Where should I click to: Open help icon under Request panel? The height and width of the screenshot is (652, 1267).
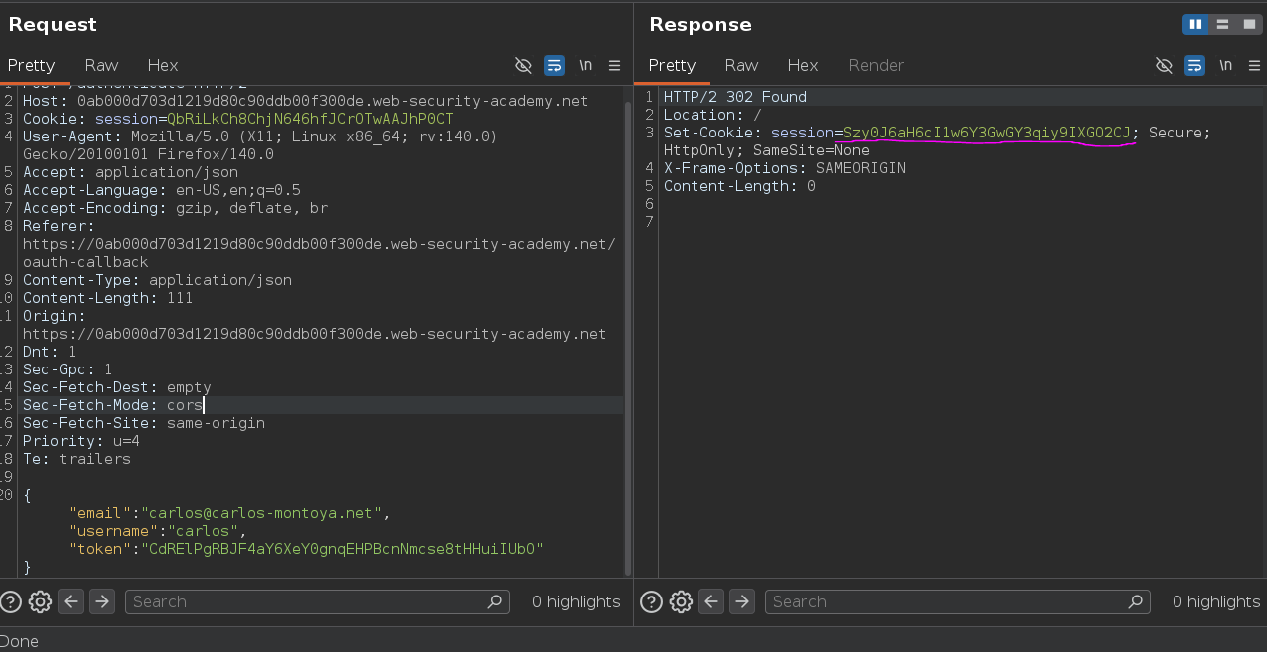coord(11,602)
